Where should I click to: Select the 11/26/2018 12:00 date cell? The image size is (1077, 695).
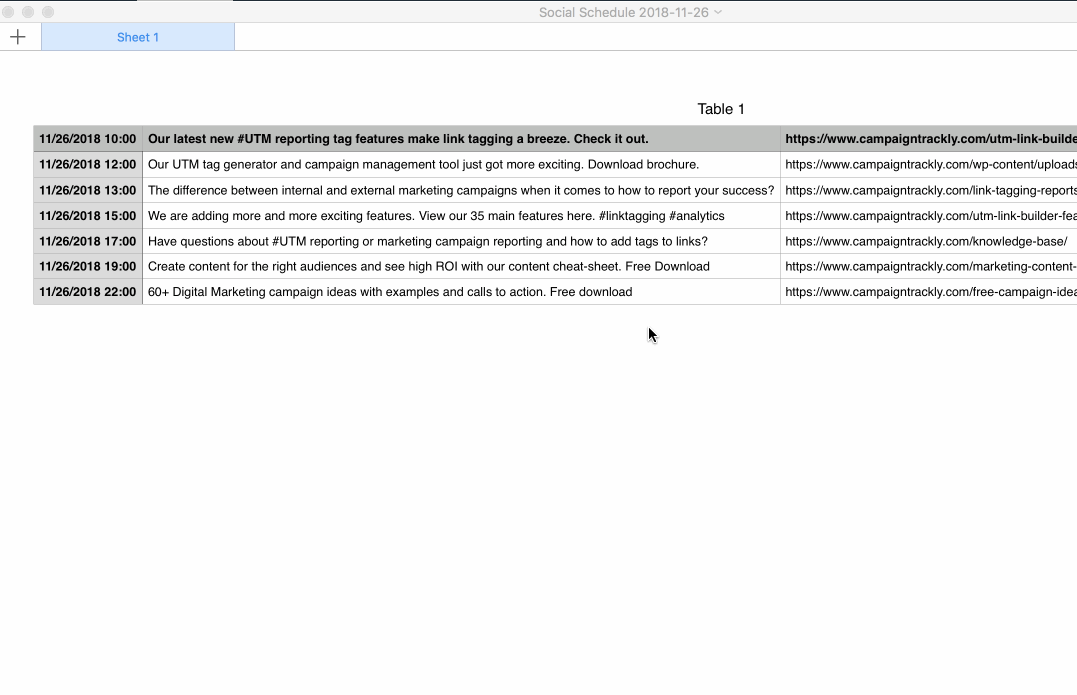pos(88,165)
